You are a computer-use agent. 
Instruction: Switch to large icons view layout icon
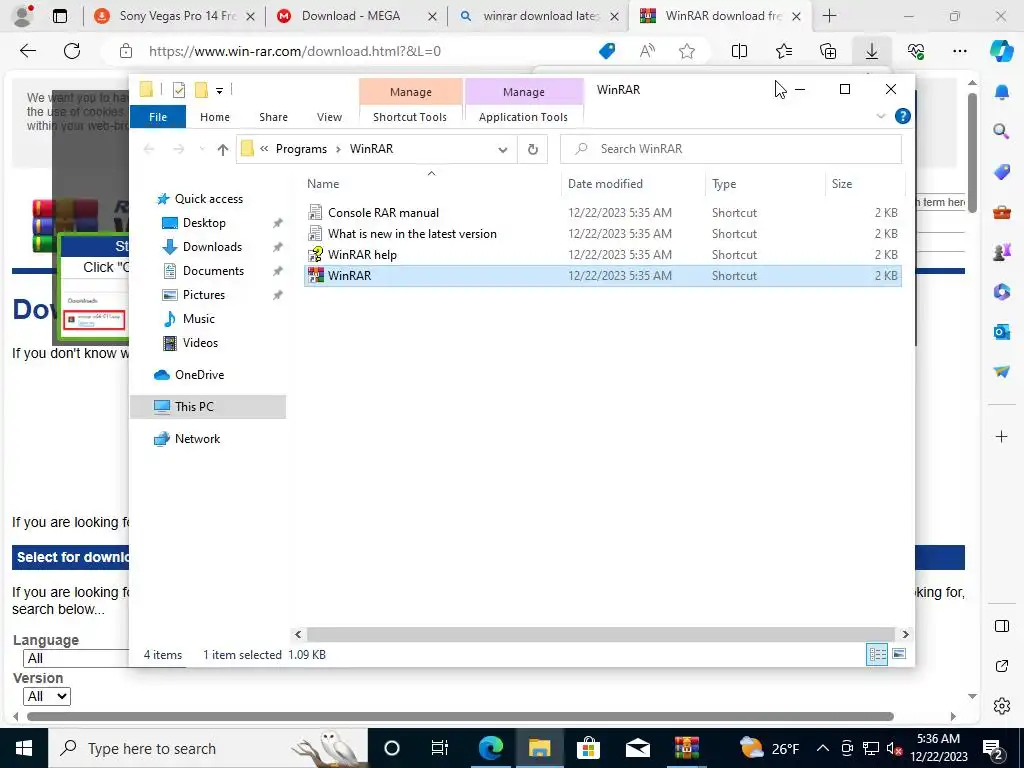[x=899, y=654]
